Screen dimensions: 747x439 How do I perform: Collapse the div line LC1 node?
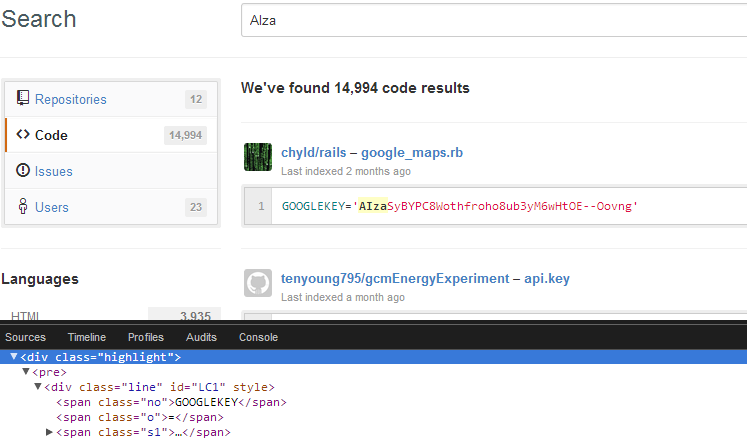click(x=38, y=387)
